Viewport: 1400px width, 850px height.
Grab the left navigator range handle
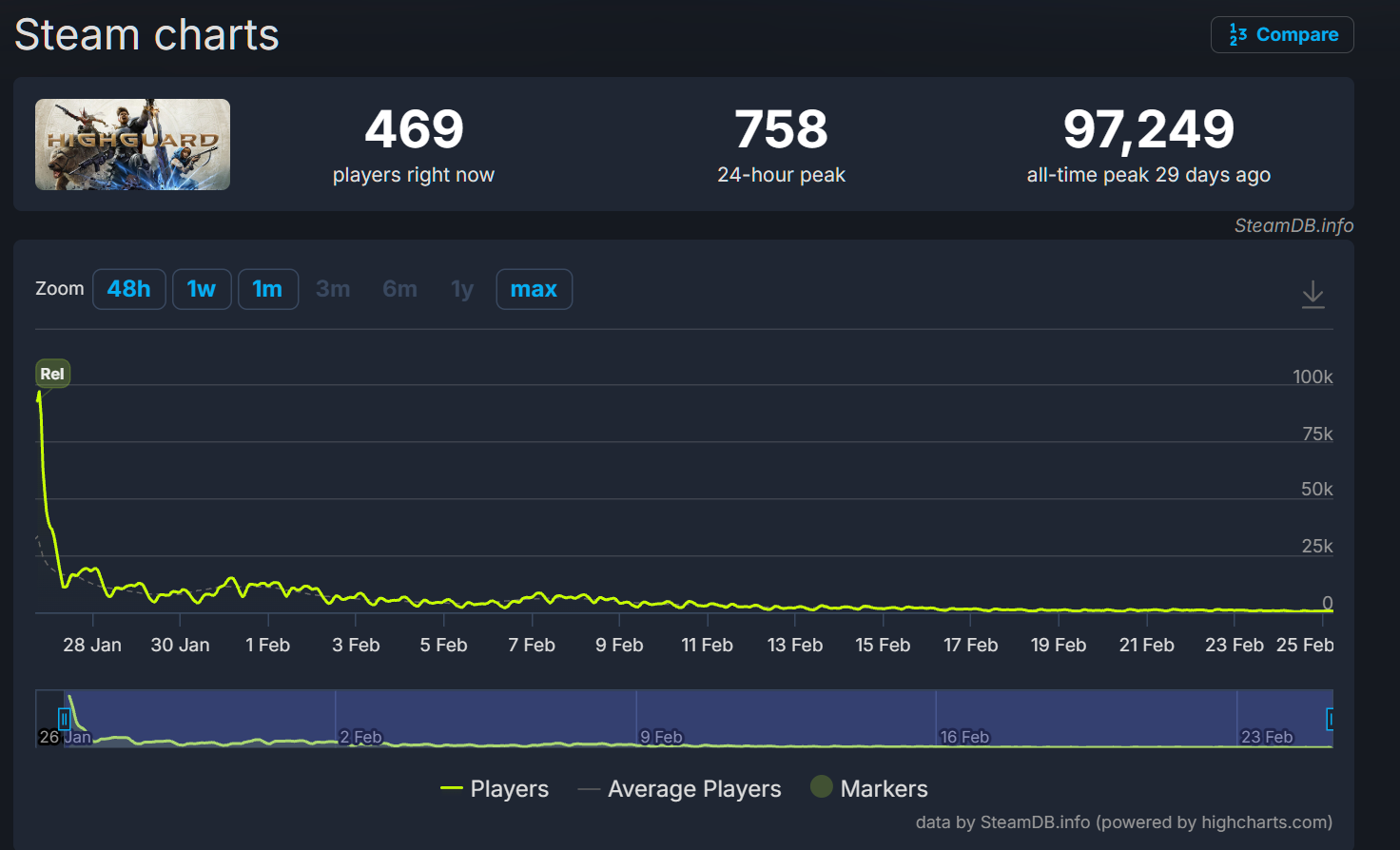click(x=65, y=719)
